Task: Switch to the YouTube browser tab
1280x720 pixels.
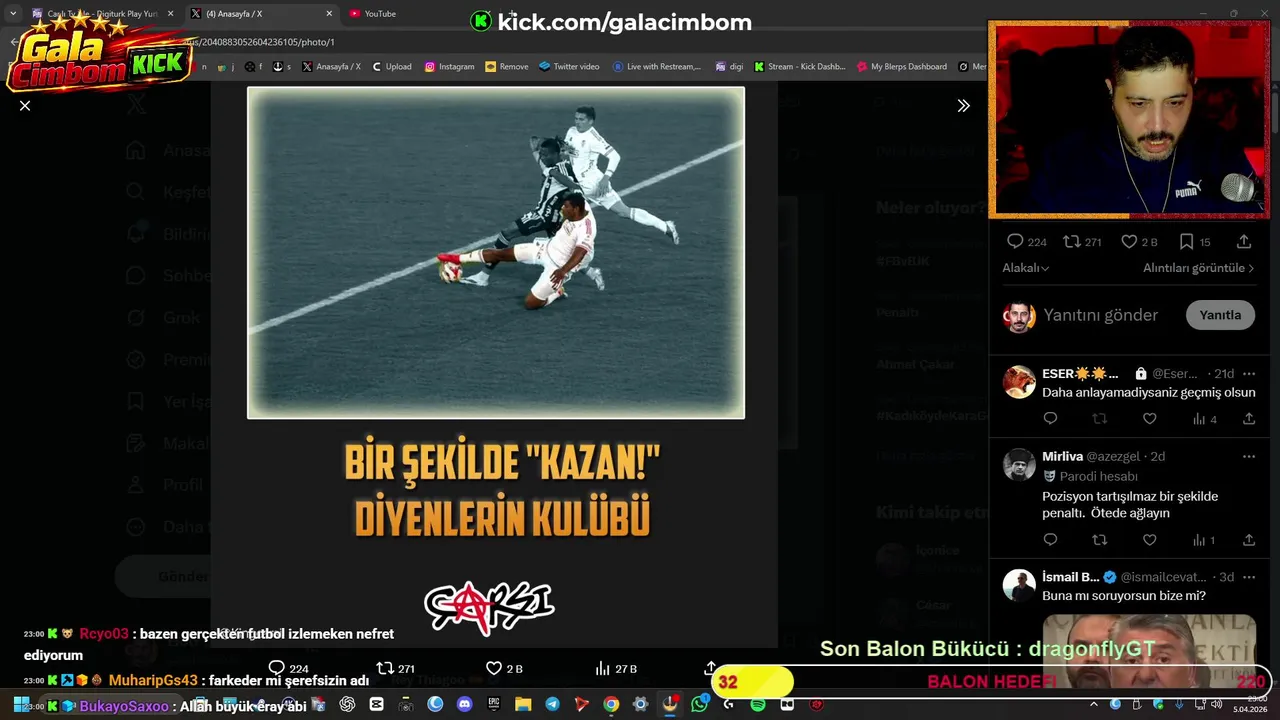Action: (x=380, y=14)
